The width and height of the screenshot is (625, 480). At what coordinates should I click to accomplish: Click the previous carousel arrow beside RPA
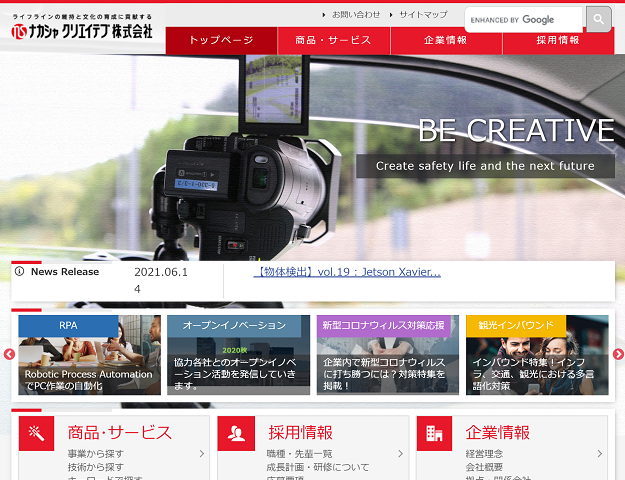9,354
